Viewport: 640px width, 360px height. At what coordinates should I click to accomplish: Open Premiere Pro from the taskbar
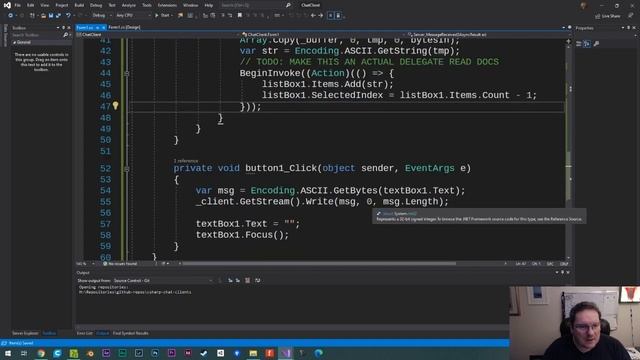171,353
